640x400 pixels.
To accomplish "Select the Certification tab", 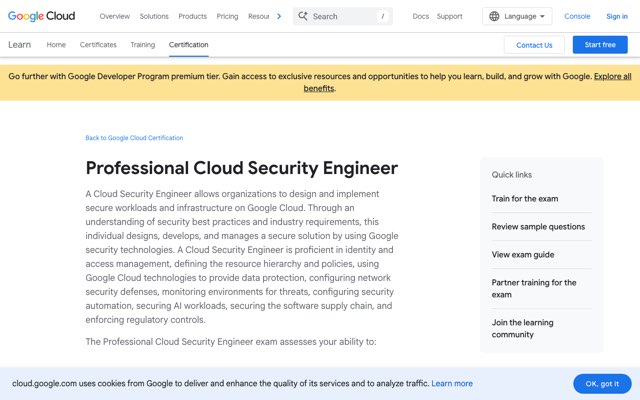I will 189,44.
